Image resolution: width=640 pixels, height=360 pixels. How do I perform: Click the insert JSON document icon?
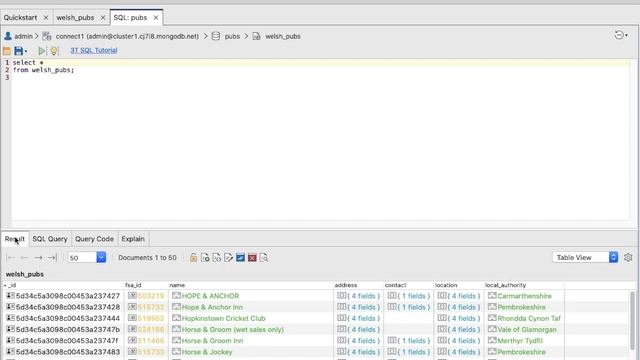(217, 258)
